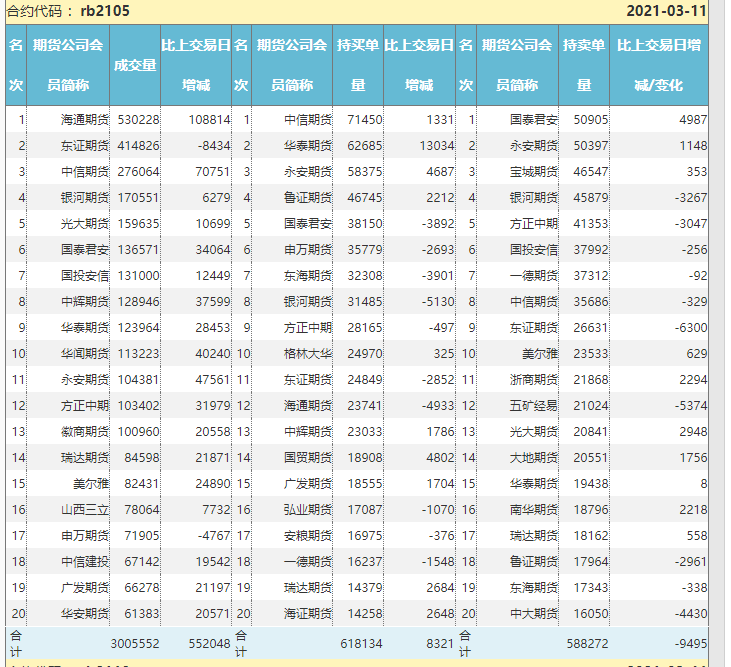Click short position value 50905
731x667 pixels.
591,120
